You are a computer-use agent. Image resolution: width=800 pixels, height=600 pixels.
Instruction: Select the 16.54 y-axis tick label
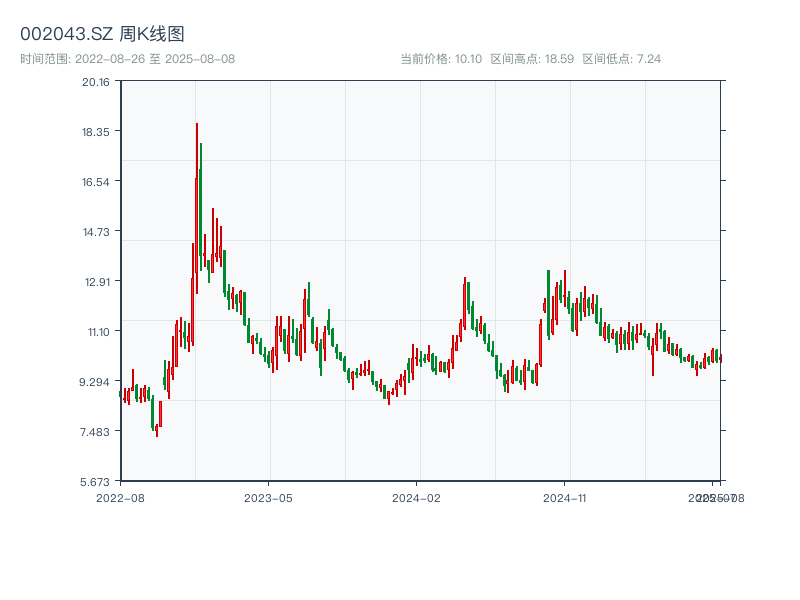click(x=96, y=182)
